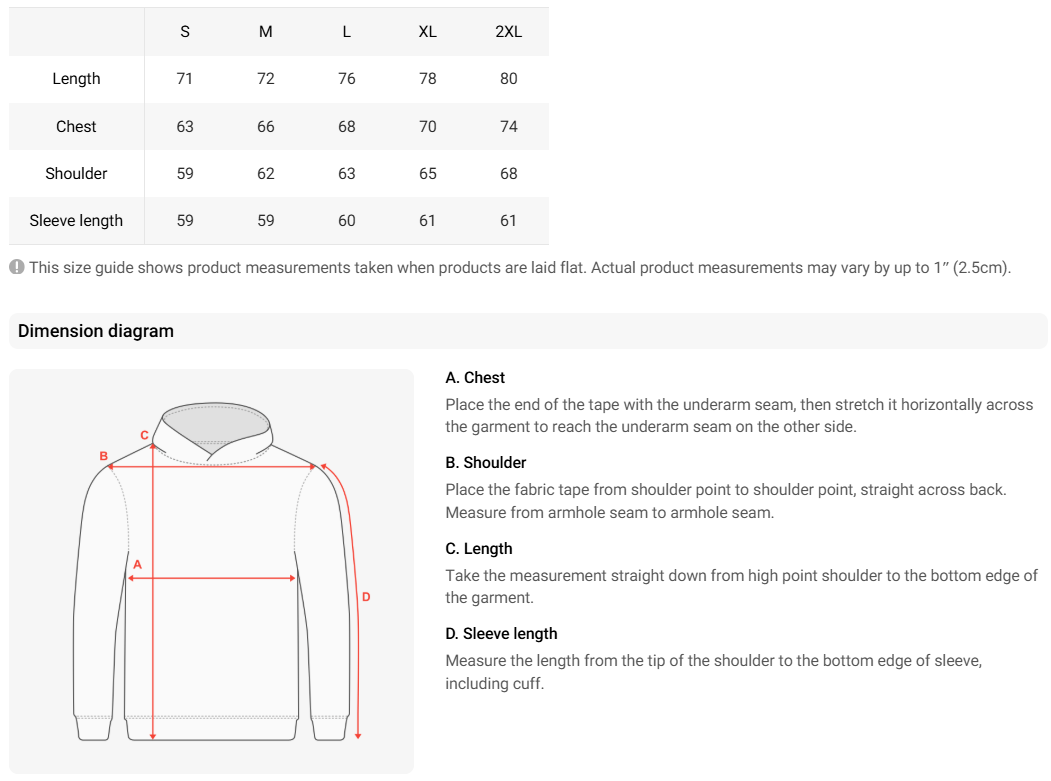Click the Sleeve length row label in the table
The width and height of the screenshot is (1051, 781).
(77, 221)
